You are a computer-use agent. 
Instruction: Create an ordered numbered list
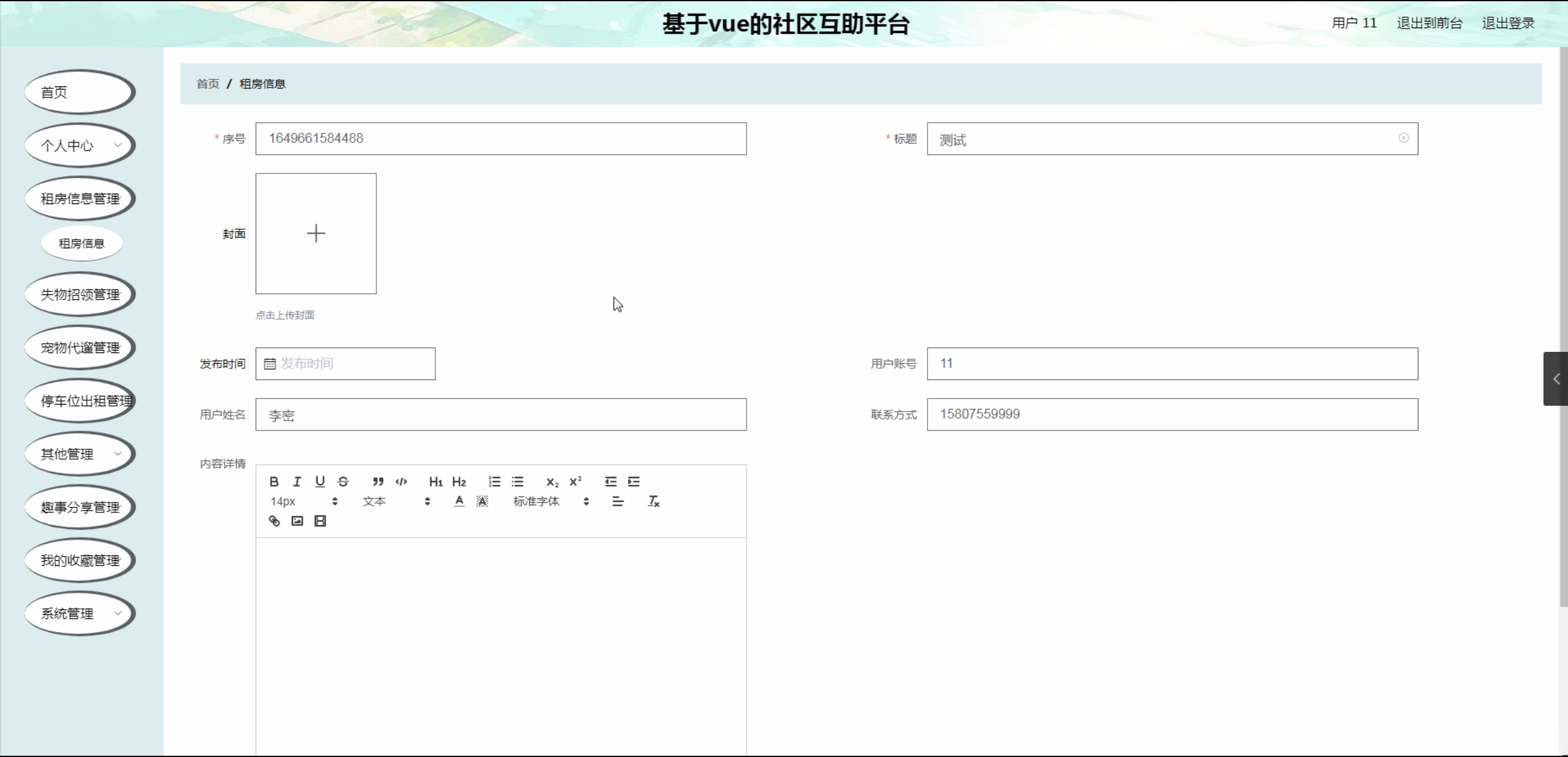tap(494, 482)
